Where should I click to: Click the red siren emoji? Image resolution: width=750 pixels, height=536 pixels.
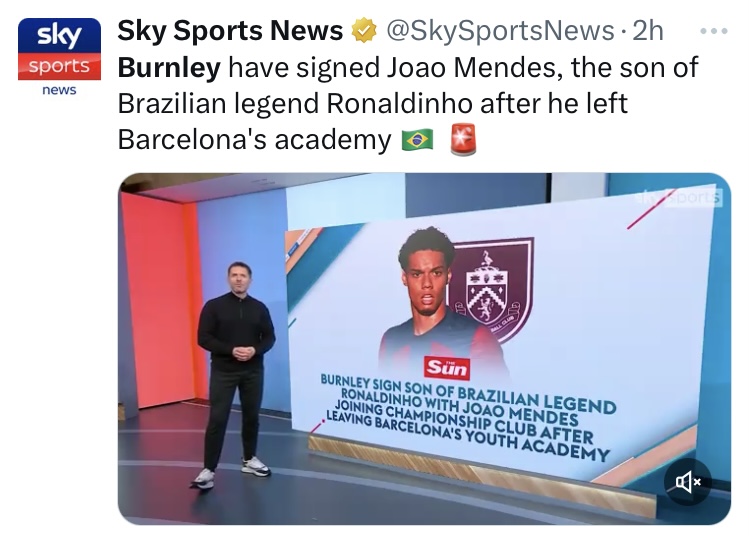pos(463,139)
